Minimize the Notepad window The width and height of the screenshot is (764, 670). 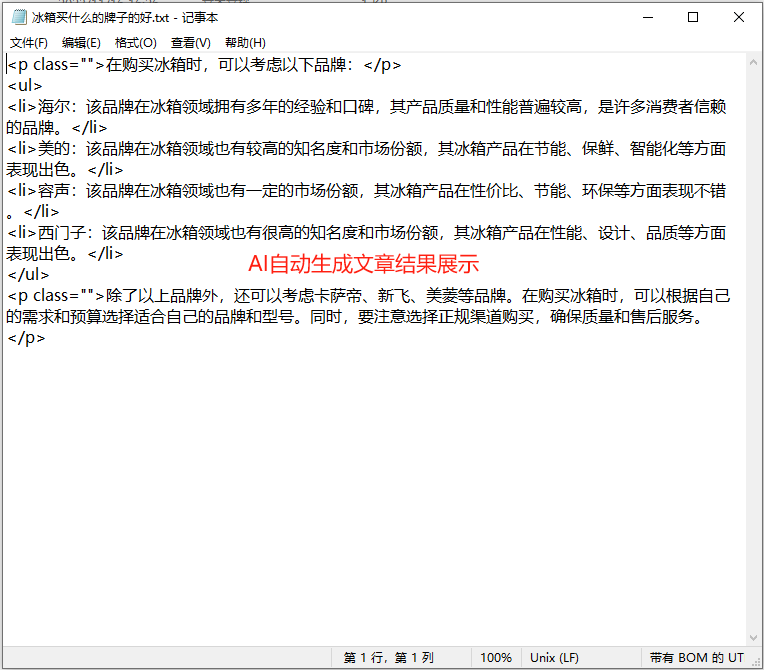click(x=648, y=18)
